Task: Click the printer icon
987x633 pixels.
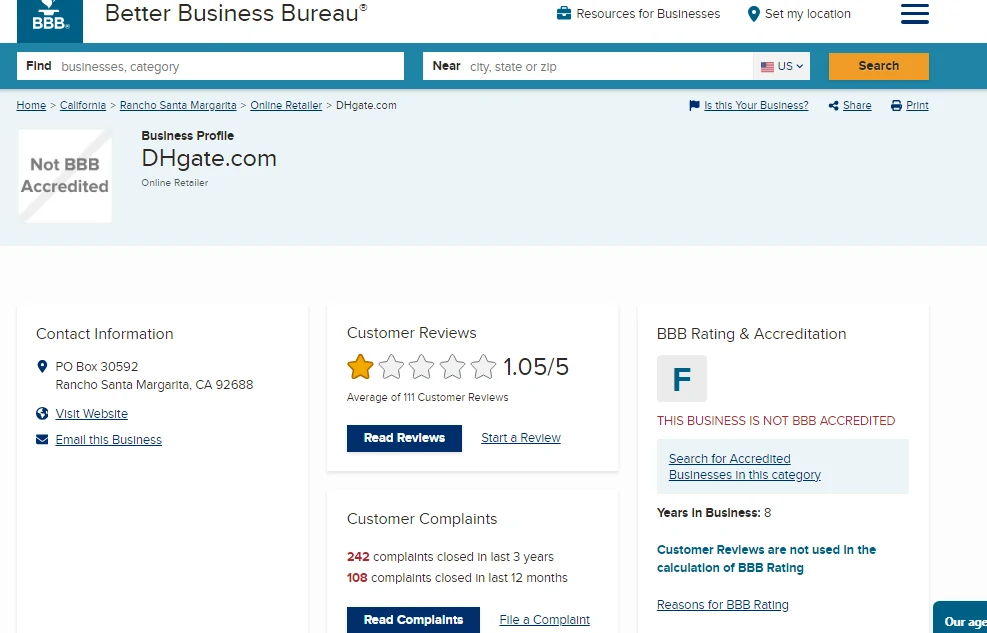Action: (x=896, y=106)
